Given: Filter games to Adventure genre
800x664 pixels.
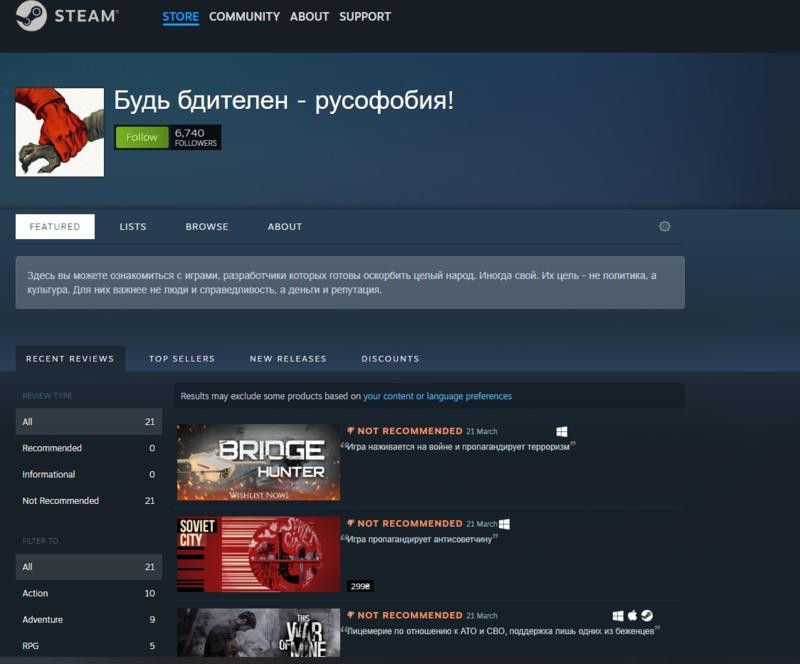Looking at the screenshot, I should click(x=89, y=620).
